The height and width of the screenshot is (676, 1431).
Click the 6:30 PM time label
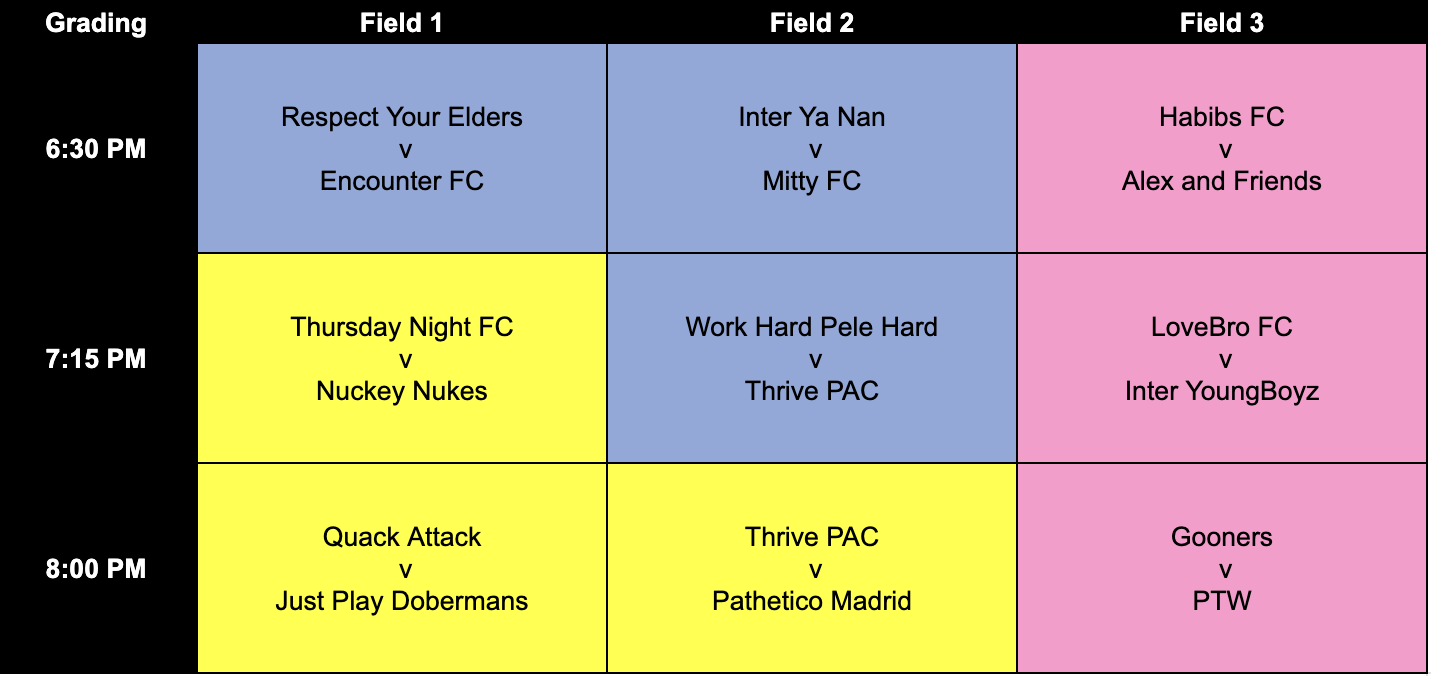point(96,149)
